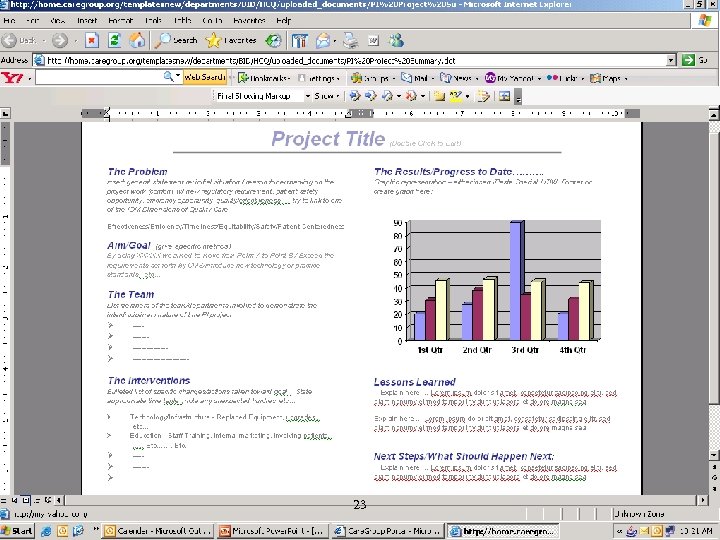Screen dimensions: 720x540
Task: Open the Highlight color dropdown arrow
Action: [467, 96]
